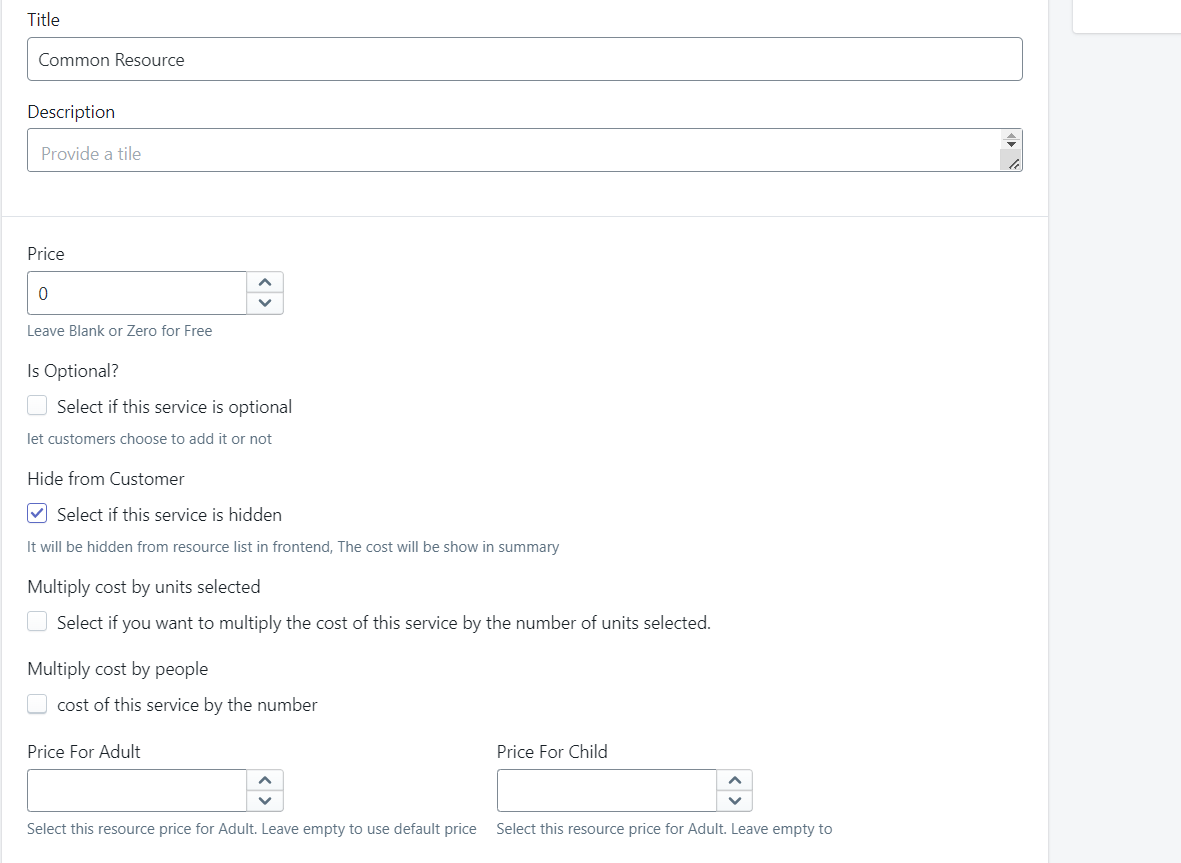The height and width of the screenshot is (863, 1181).
Task: Click the Description textarea resize grip
Action: click(1014, 163)
